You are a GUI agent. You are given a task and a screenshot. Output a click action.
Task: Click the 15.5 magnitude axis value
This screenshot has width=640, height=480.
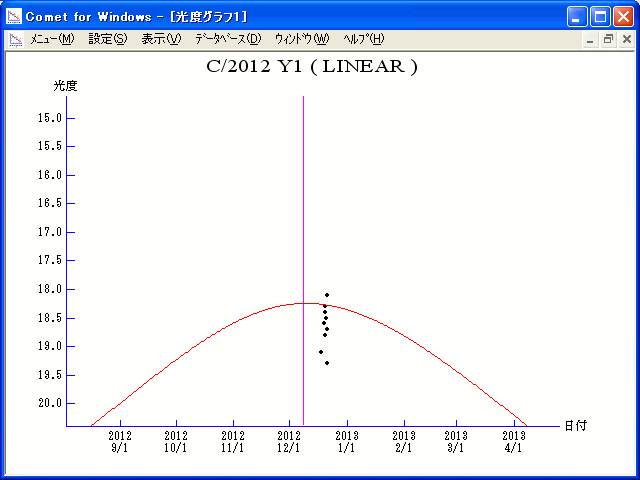click(x=50, y=146)
